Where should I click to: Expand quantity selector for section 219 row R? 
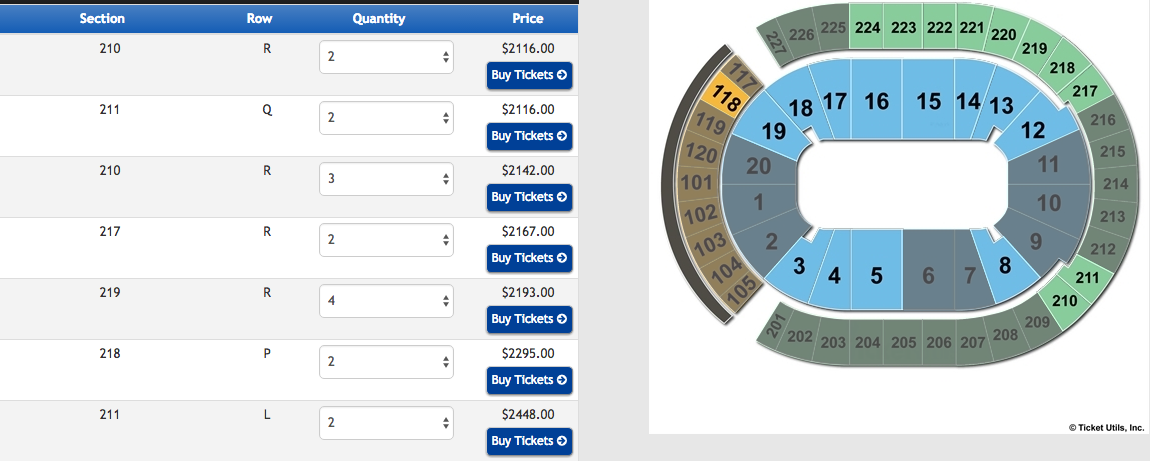(387, 300)
